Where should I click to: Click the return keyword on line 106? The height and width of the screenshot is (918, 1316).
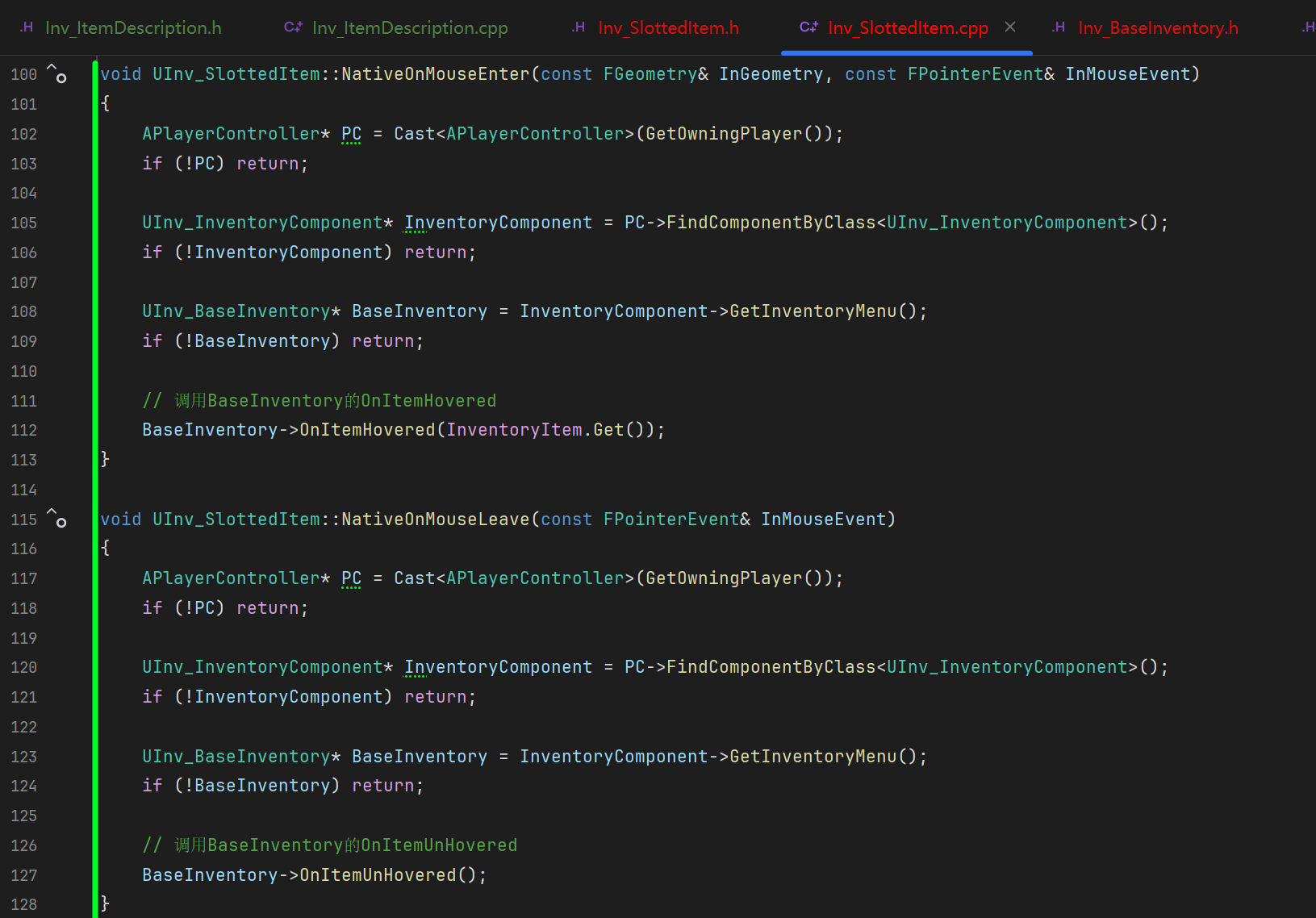tap(436, 252)
